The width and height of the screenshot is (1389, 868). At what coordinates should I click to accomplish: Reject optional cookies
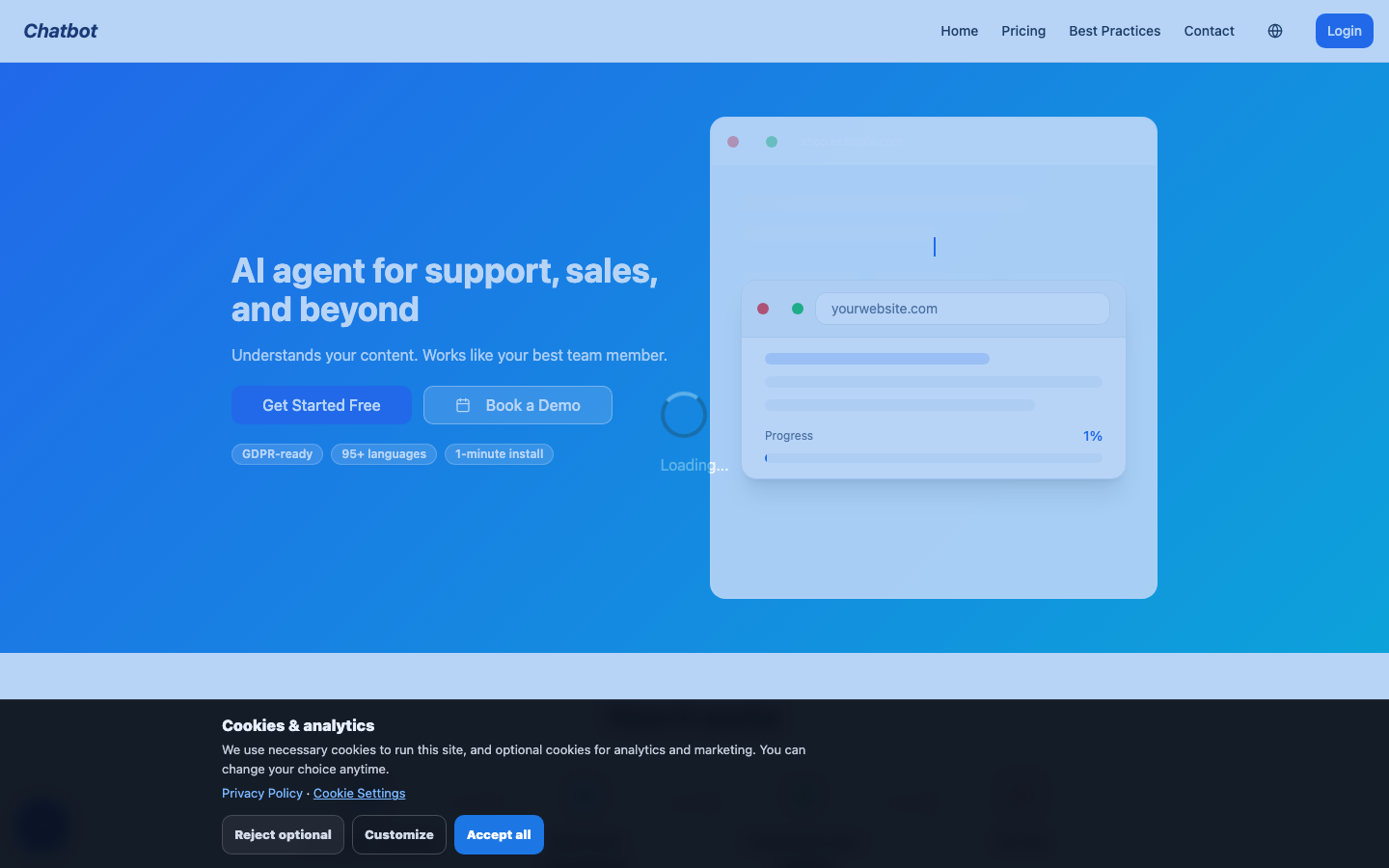pyautogui.click(x=283, y=835)
